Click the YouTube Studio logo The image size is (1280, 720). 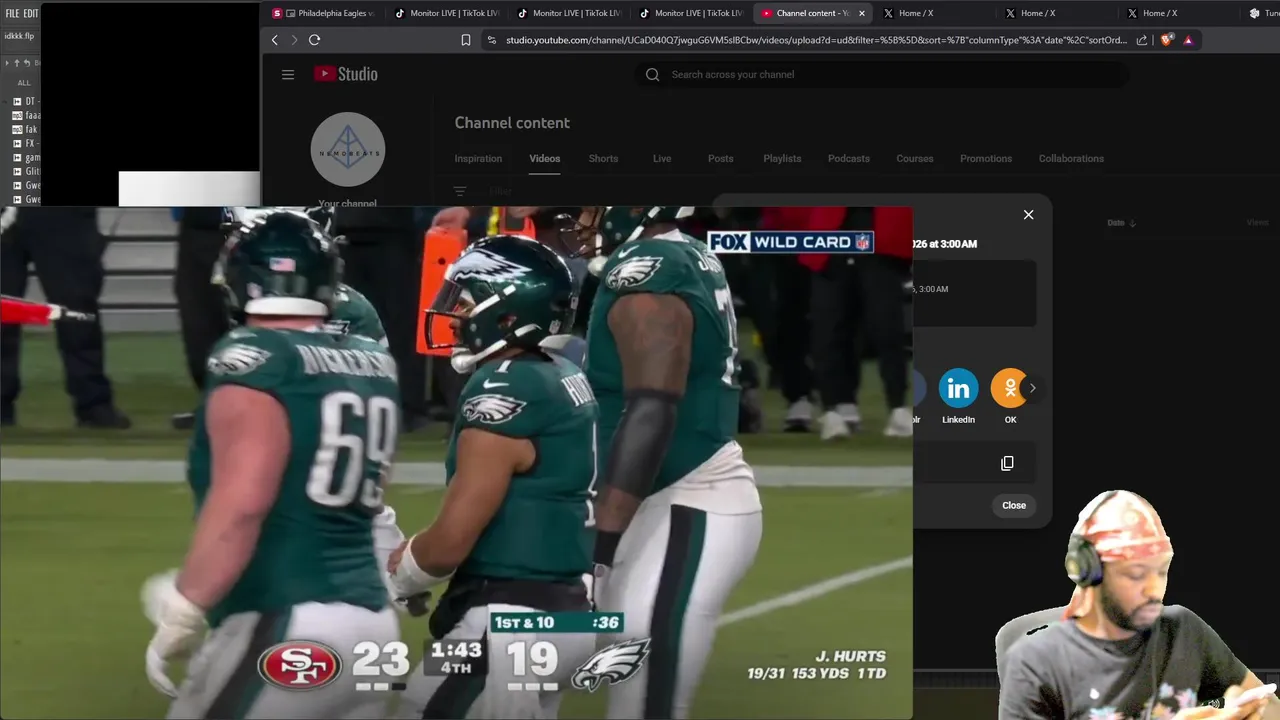click(x=346, y=74)
